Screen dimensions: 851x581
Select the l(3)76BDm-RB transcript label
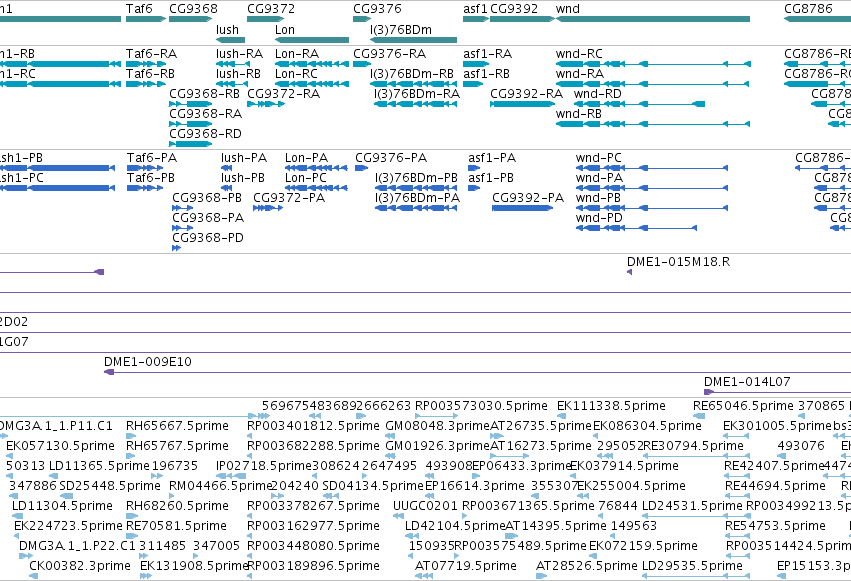(x=412, y=74)
